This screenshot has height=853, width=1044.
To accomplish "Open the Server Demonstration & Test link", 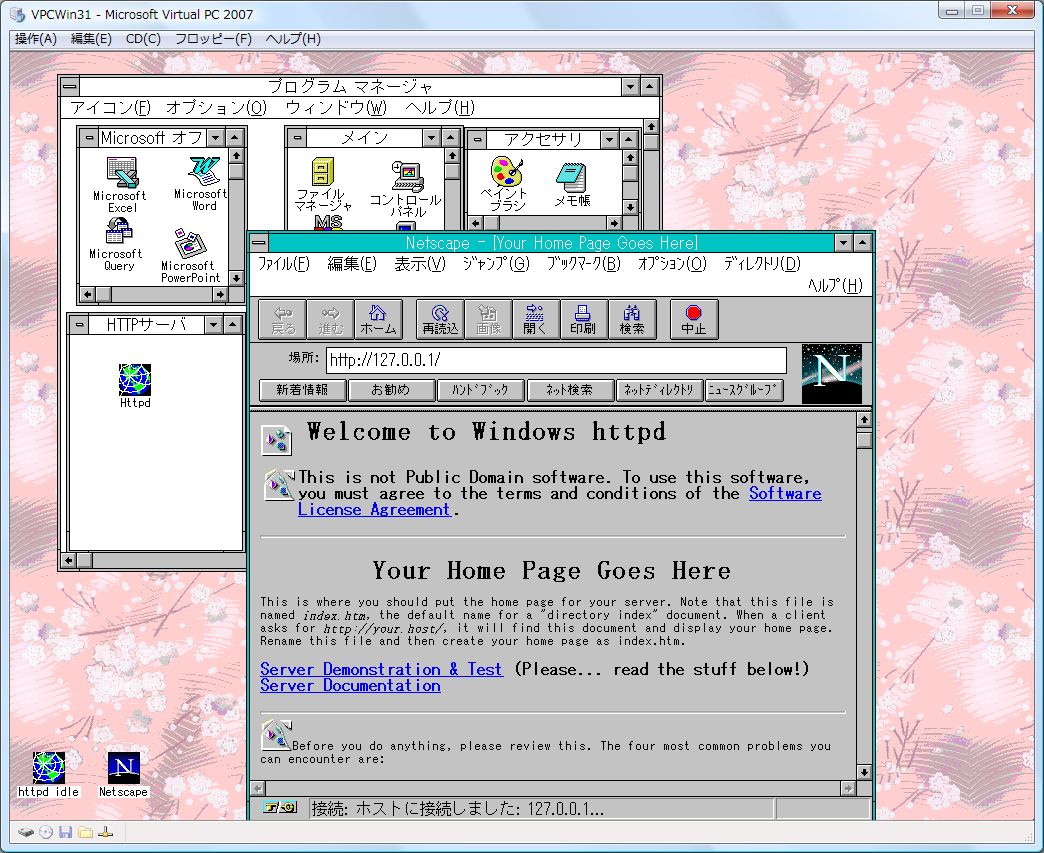I will click(382, 669).
